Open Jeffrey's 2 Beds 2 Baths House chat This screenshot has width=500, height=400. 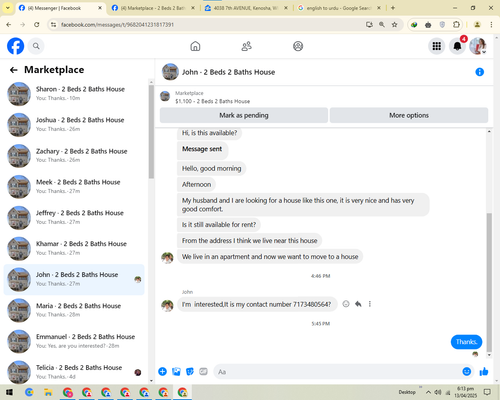tap(74, 218)
